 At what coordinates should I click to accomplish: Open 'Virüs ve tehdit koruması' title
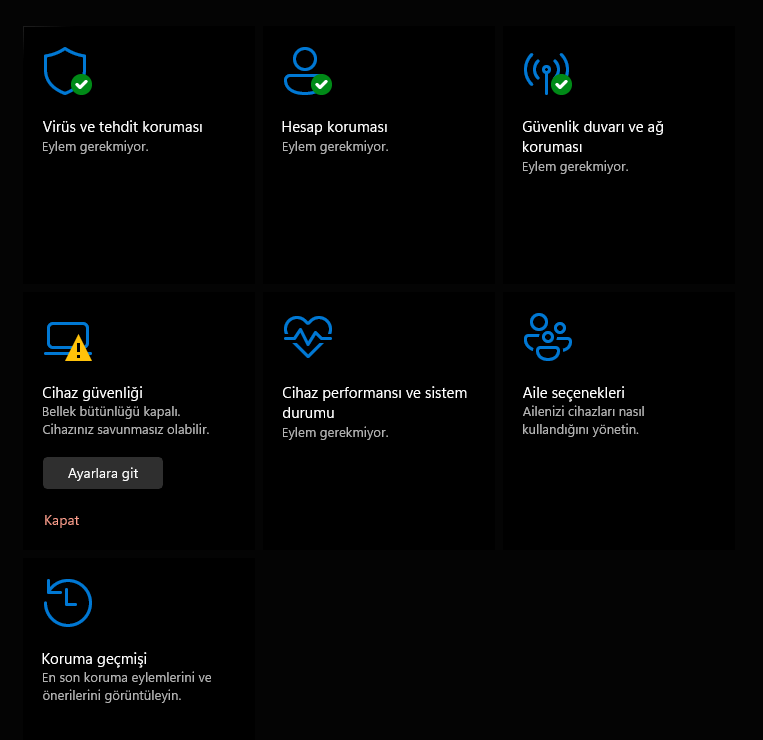point(122,127)
